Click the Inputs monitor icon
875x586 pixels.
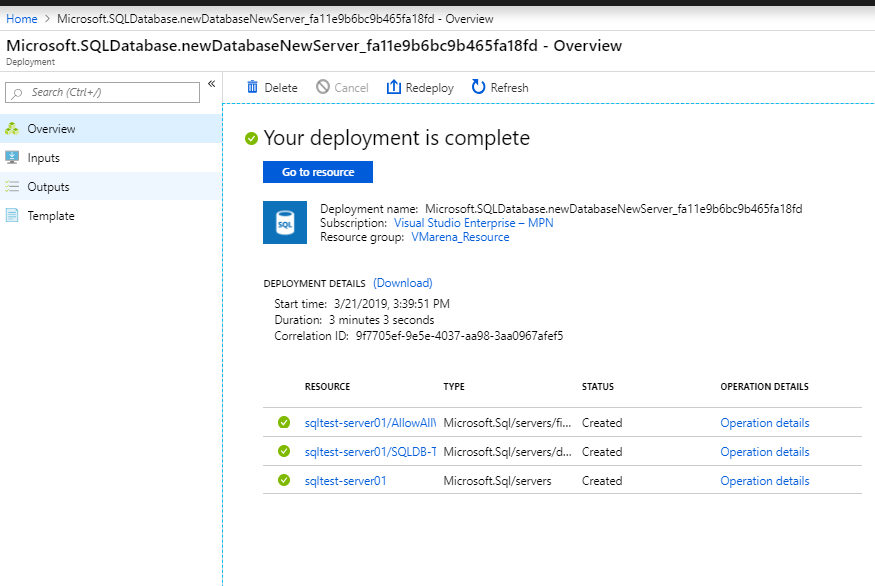(12, 158)
